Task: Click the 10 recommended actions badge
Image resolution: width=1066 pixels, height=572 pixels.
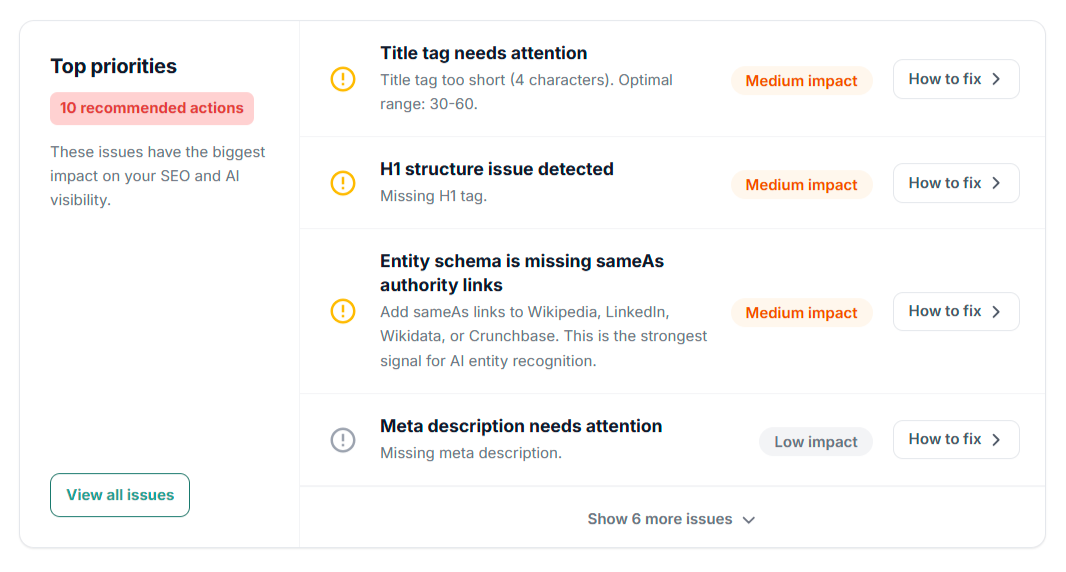Action: click(152, 108)
